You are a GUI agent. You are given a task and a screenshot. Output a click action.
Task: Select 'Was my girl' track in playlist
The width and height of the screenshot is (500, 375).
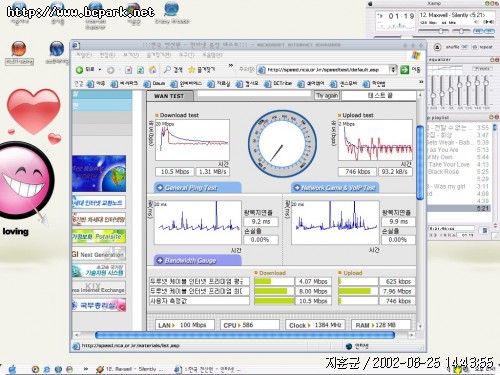tap(458, 186)
